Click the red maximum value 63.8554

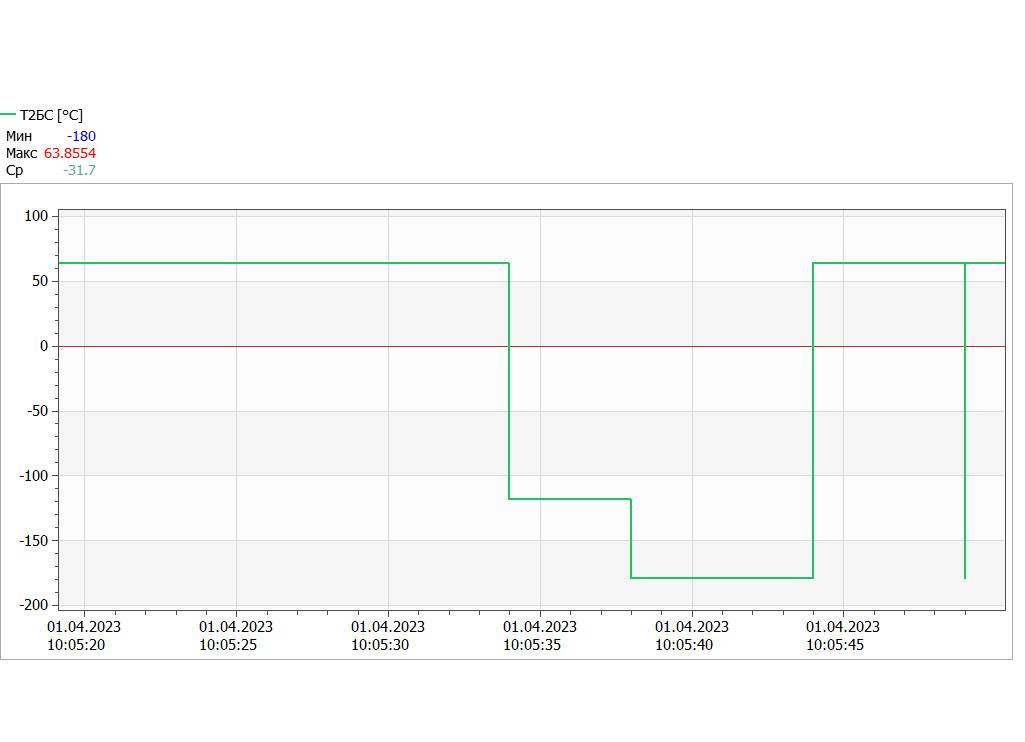tap(70, 153)
